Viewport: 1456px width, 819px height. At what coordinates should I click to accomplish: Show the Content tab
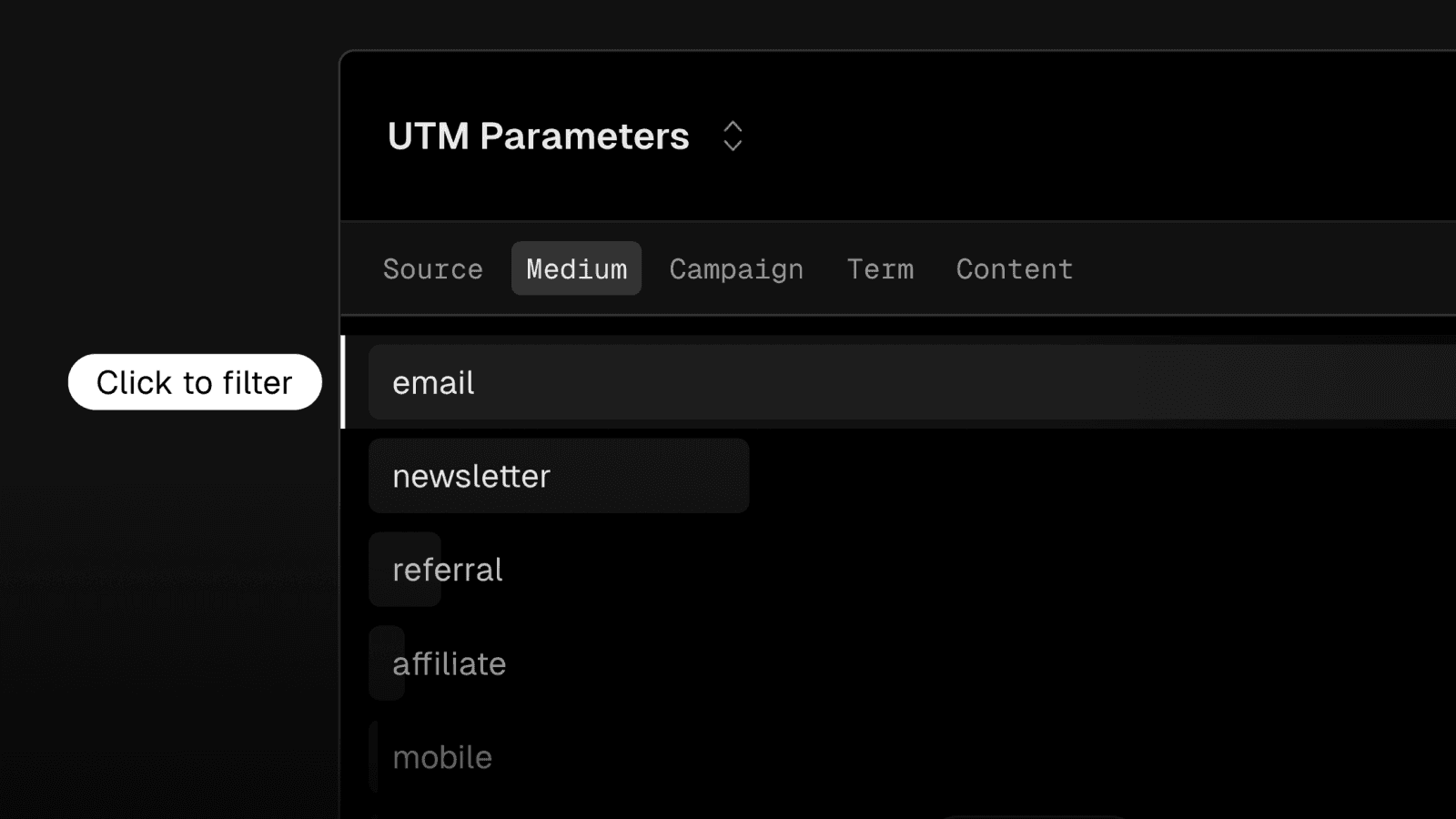(x=1014, y=269)
